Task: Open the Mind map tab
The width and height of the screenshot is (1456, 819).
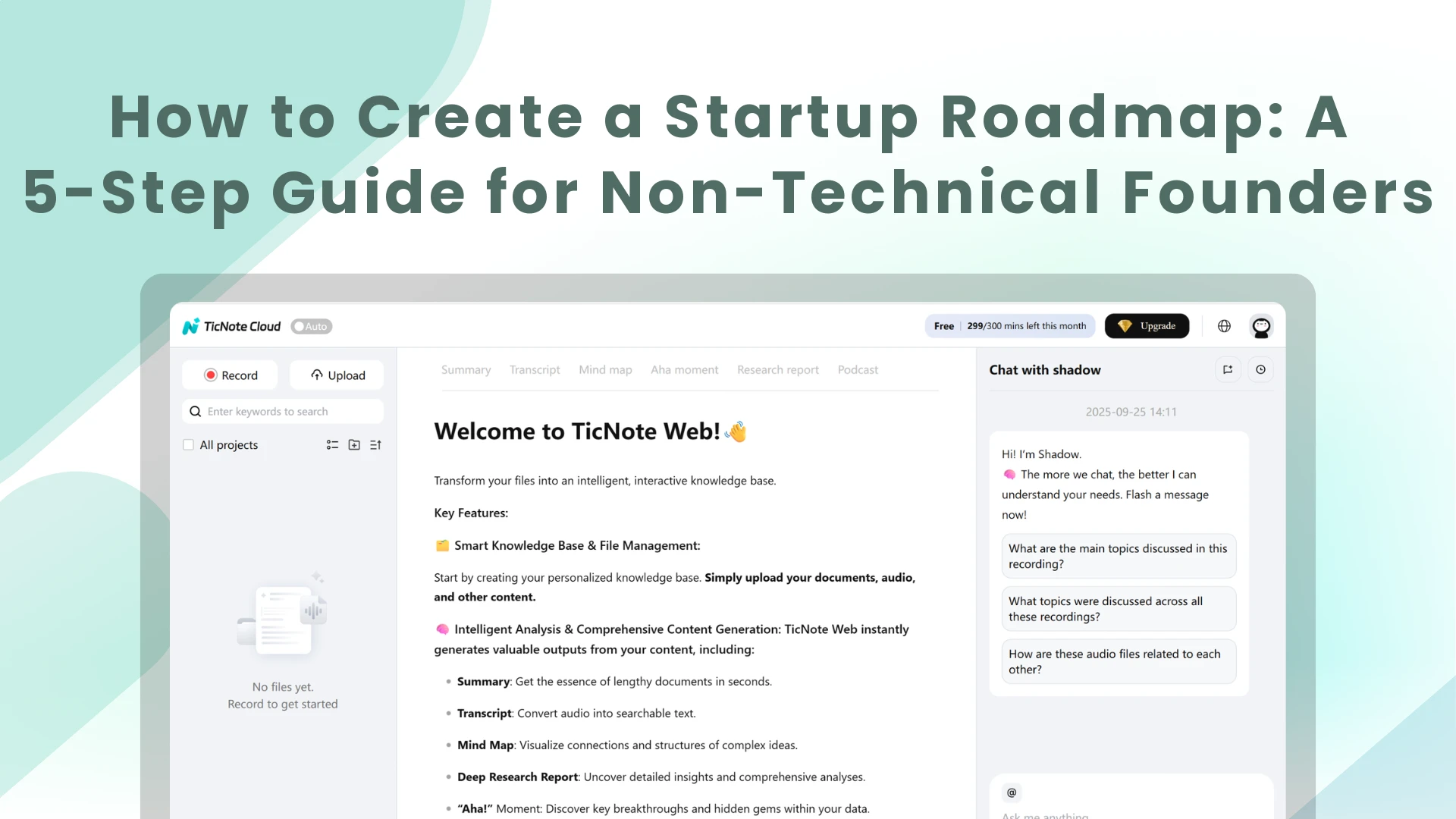Action: pyautogui.click(x=605, y=370)
